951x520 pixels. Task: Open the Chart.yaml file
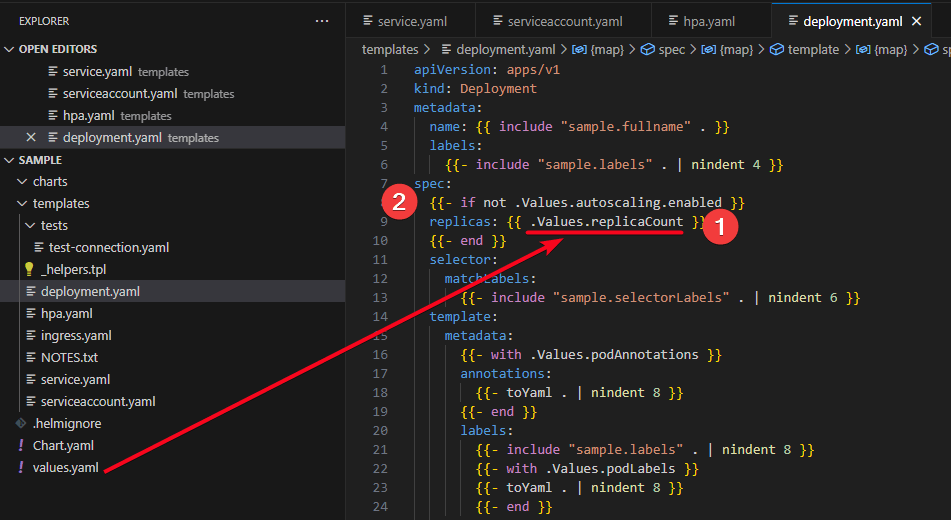coord(63,445)
